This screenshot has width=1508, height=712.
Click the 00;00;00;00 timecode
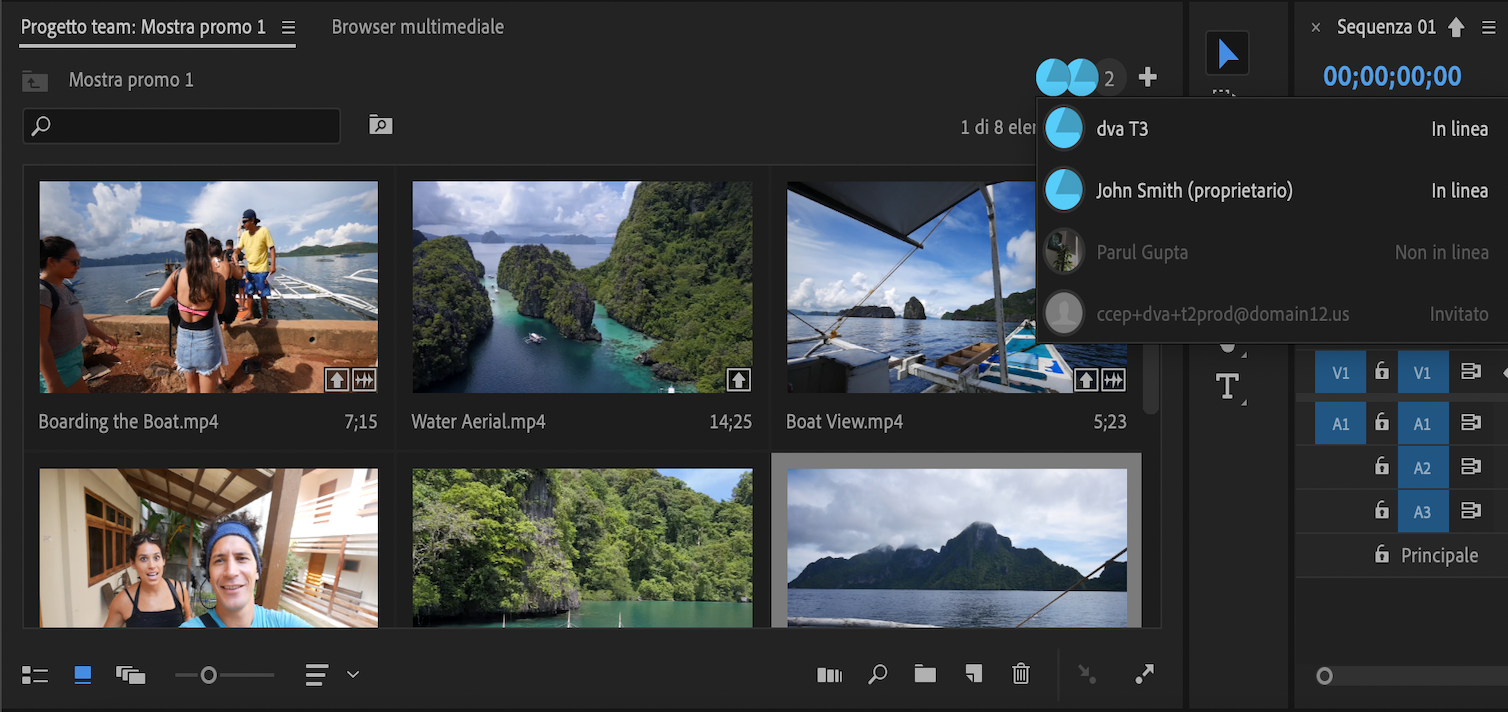click(x=1392, y=76)
